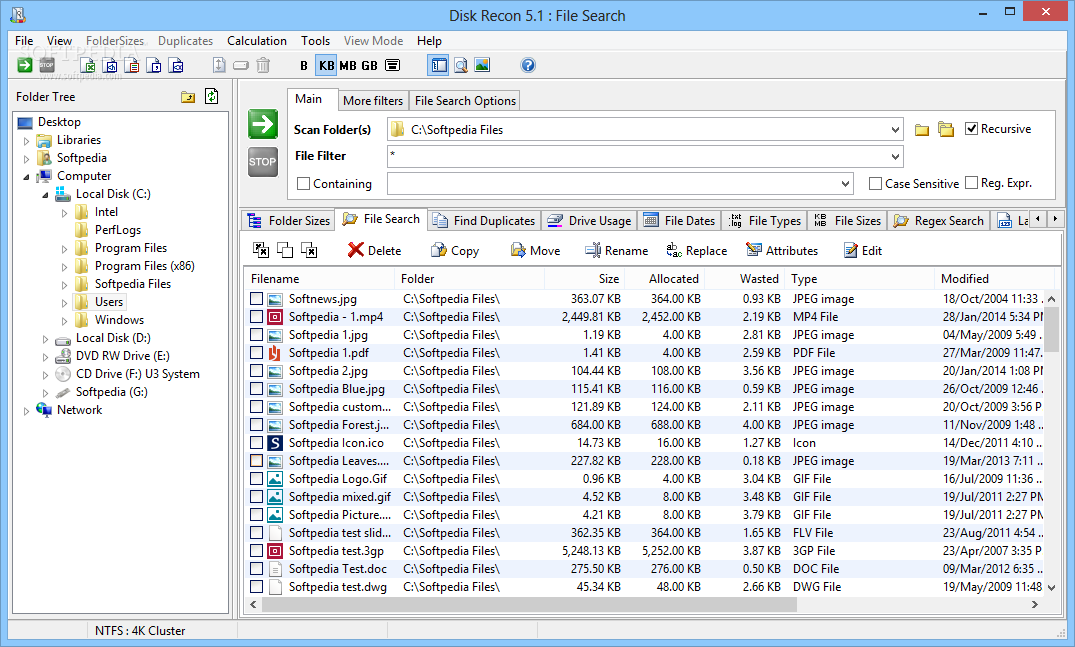The width and height of the screenshot is (1075, 647).
Task: Open the File menu
Action: 24,41
